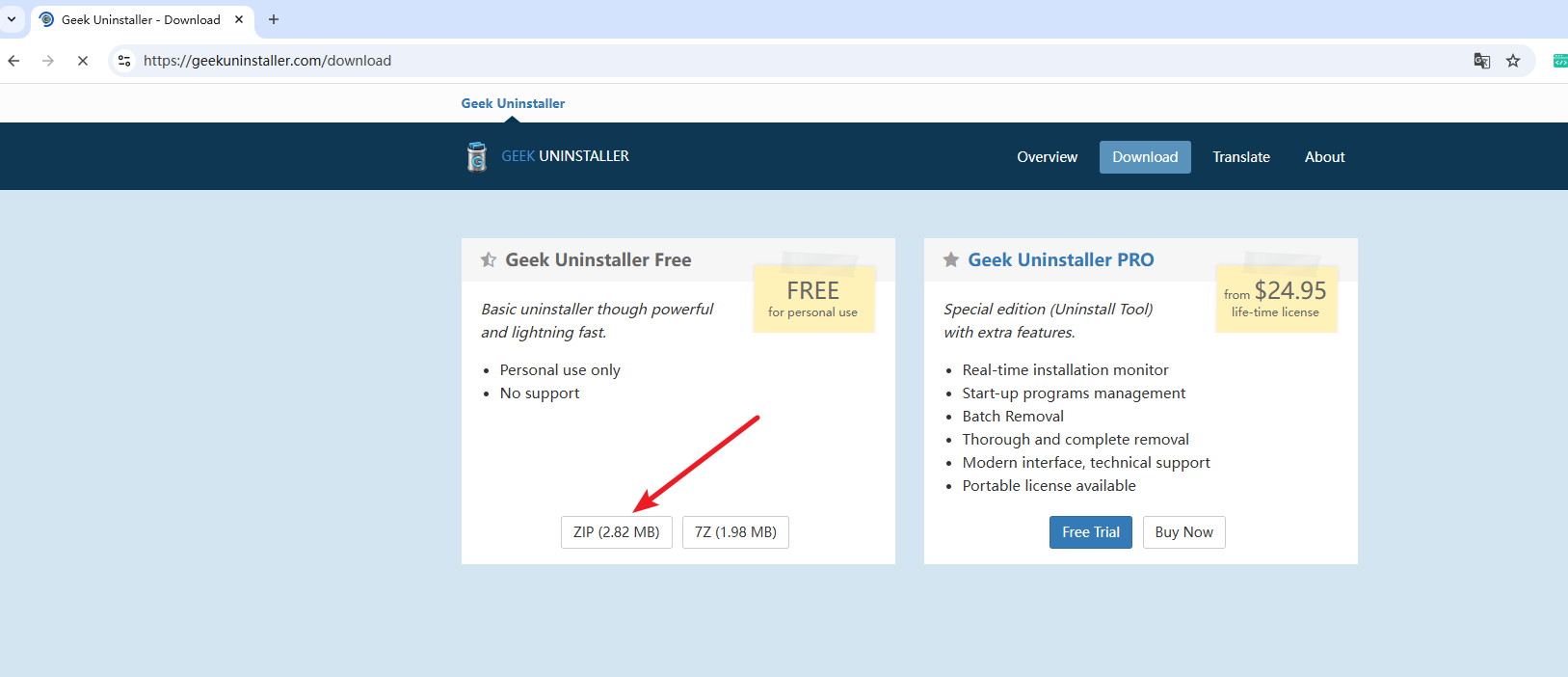This screenshot has height=677, width=1568.
Task: Click 'Real-time installation monitor' text
Action: click(1065, 370)
